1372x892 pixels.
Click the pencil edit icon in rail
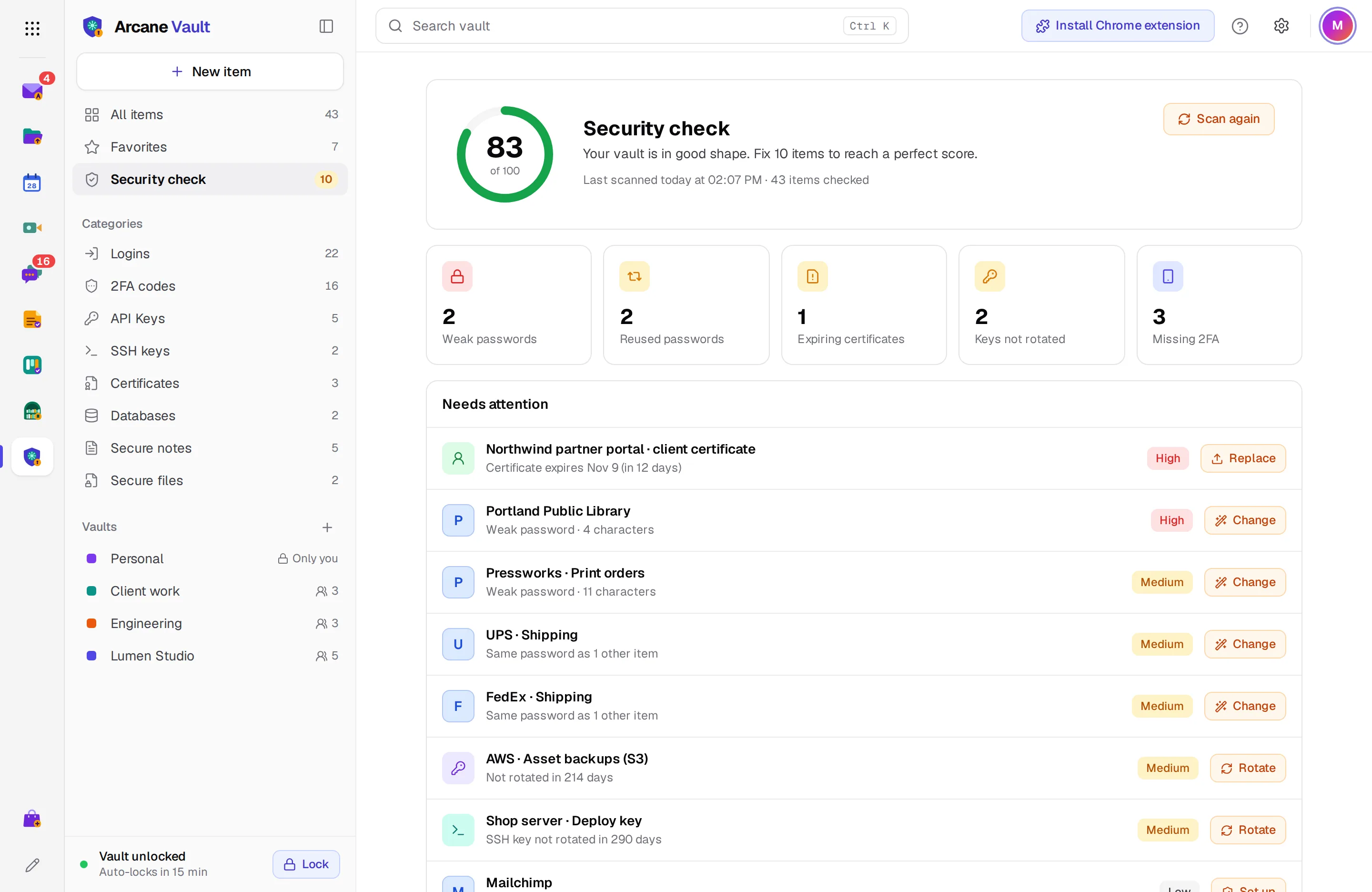32,864
